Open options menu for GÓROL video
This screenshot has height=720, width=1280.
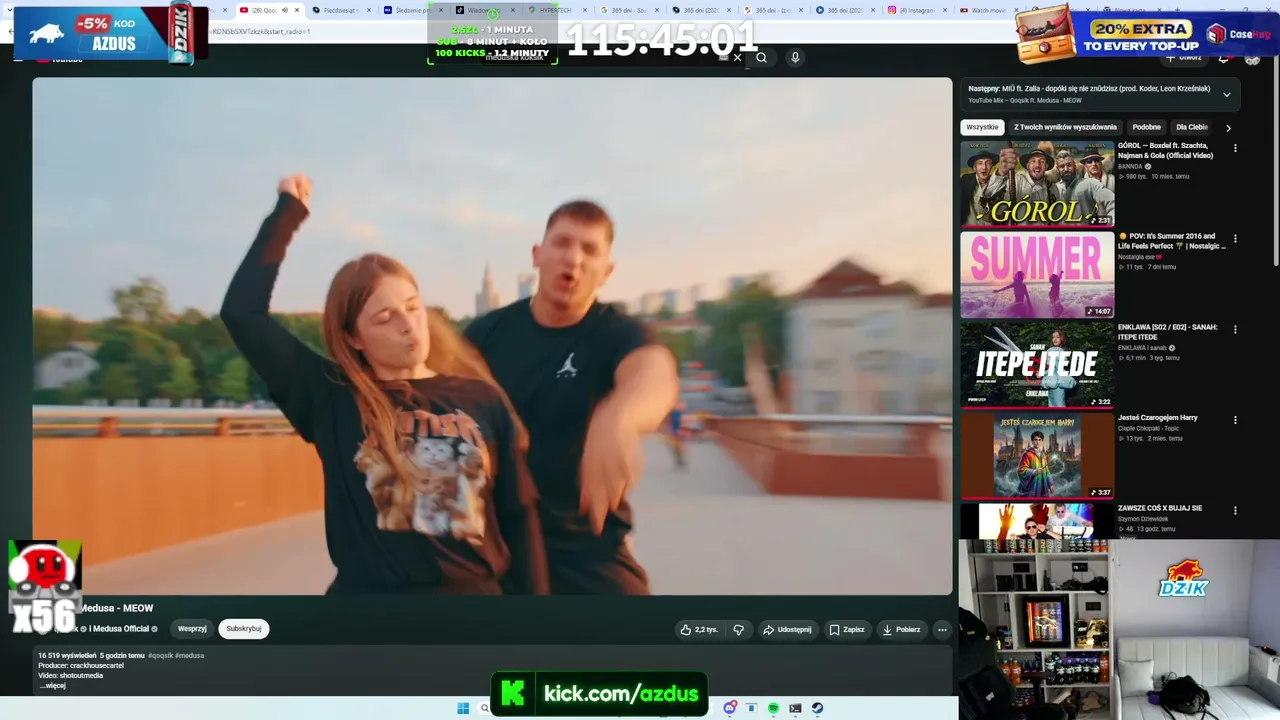[1235, 148]
